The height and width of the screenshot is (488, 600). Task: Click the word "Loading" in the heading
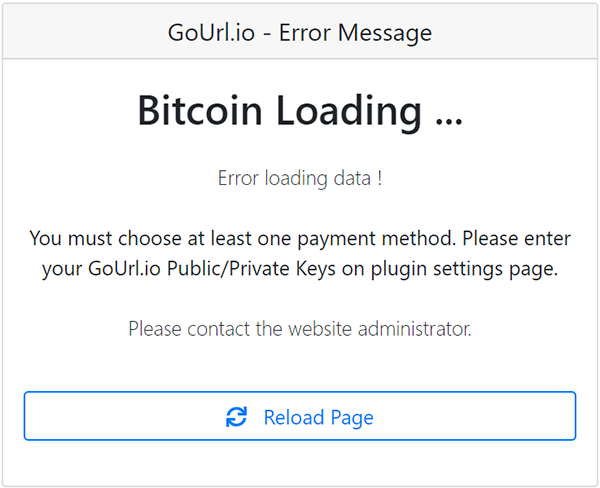[349, 112]
